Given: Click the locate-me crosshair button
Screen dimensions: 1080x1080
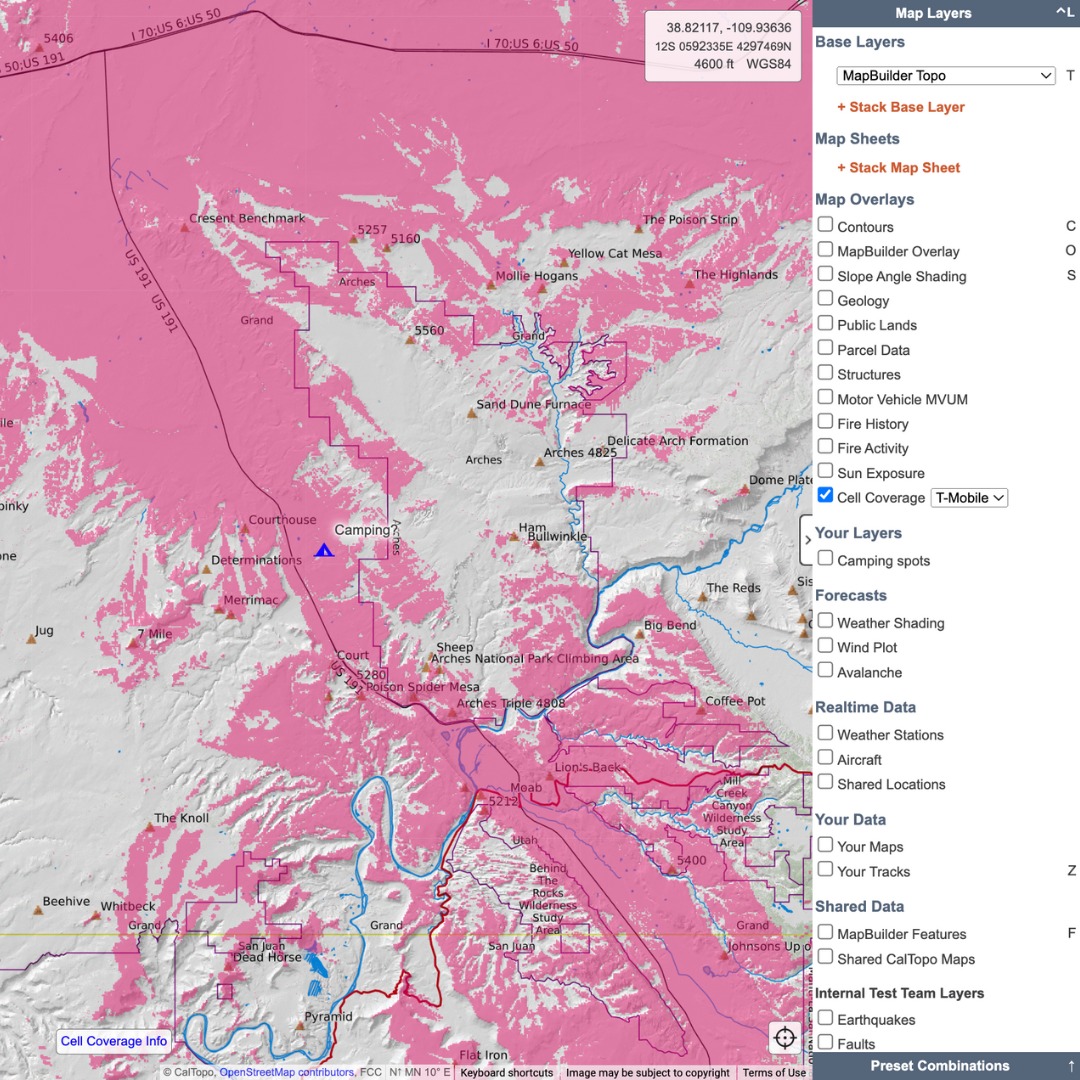Looking at the screenshot, I should coord(785,1037).
